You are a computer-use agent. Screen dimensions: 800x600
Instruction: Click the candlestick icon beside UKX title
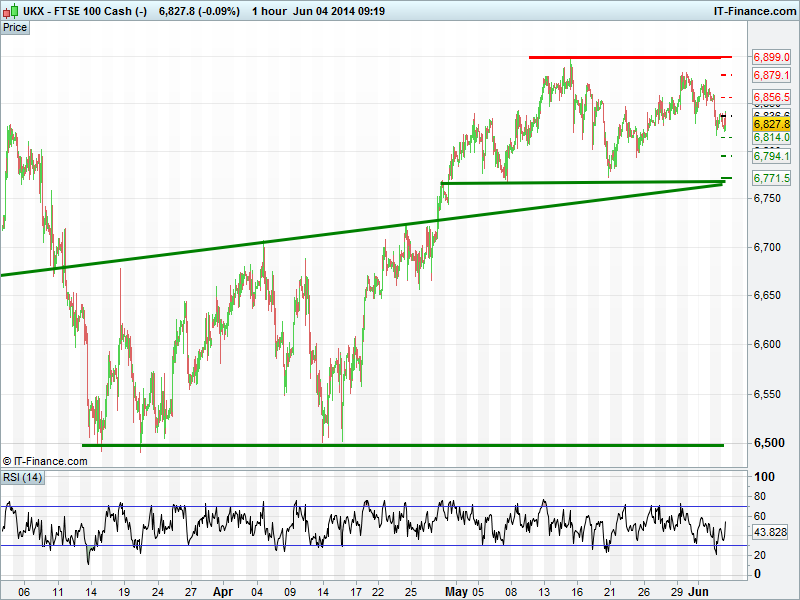pos(10,11)
